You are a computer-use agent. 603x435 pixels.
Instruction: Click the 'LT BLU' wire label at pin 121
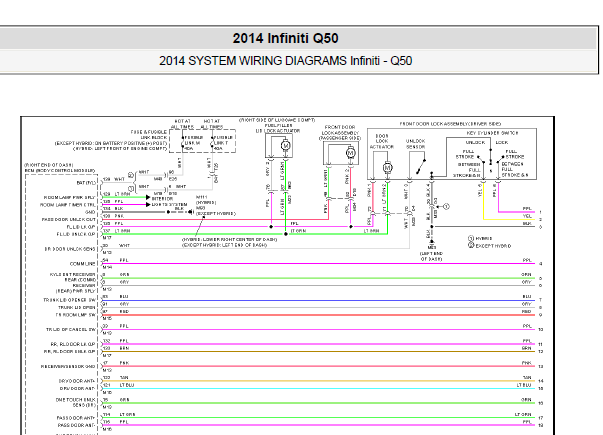click(x=127, y=385)
